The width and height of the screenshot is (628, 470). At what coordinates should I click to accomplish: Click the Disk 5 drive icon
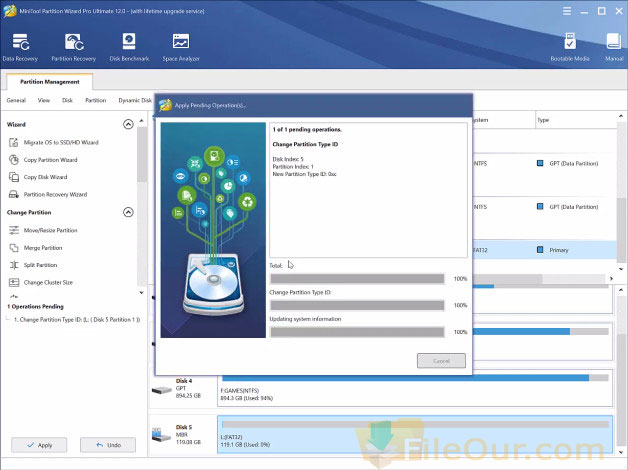point(162,434)
